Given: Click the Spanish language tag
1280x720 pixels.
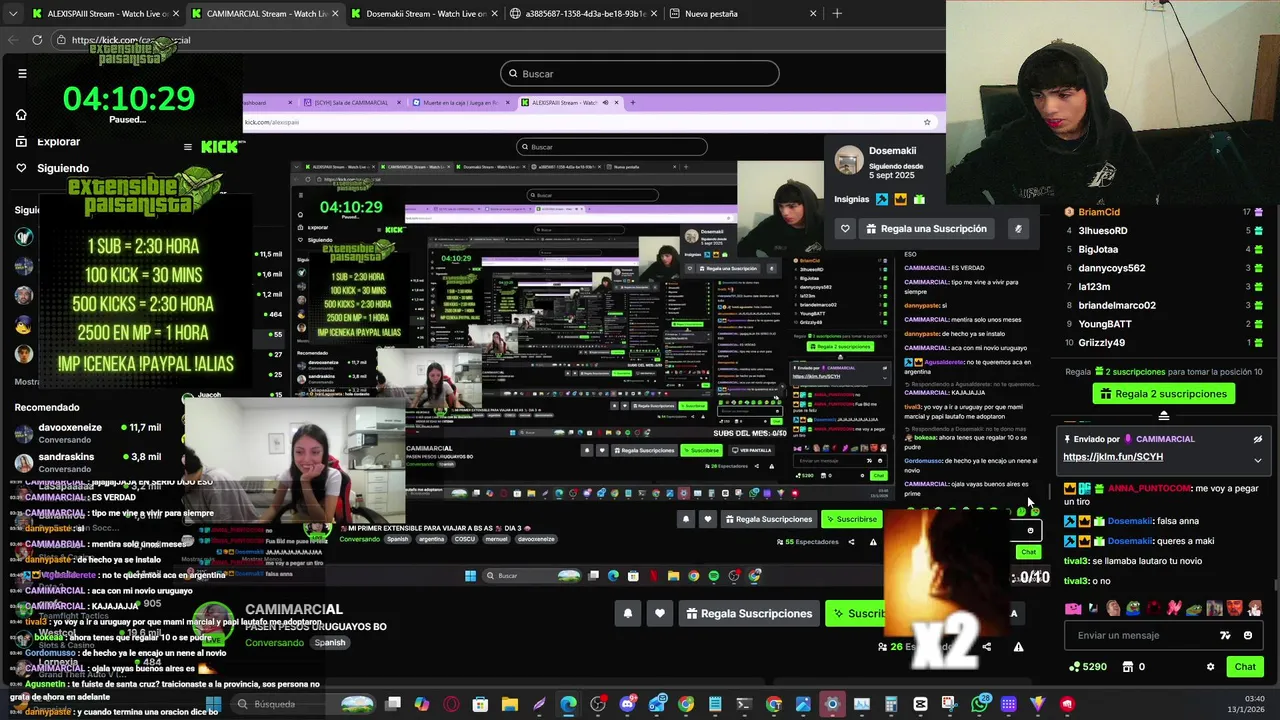Looking at the screenshot, I should click(x=329, y=643).
